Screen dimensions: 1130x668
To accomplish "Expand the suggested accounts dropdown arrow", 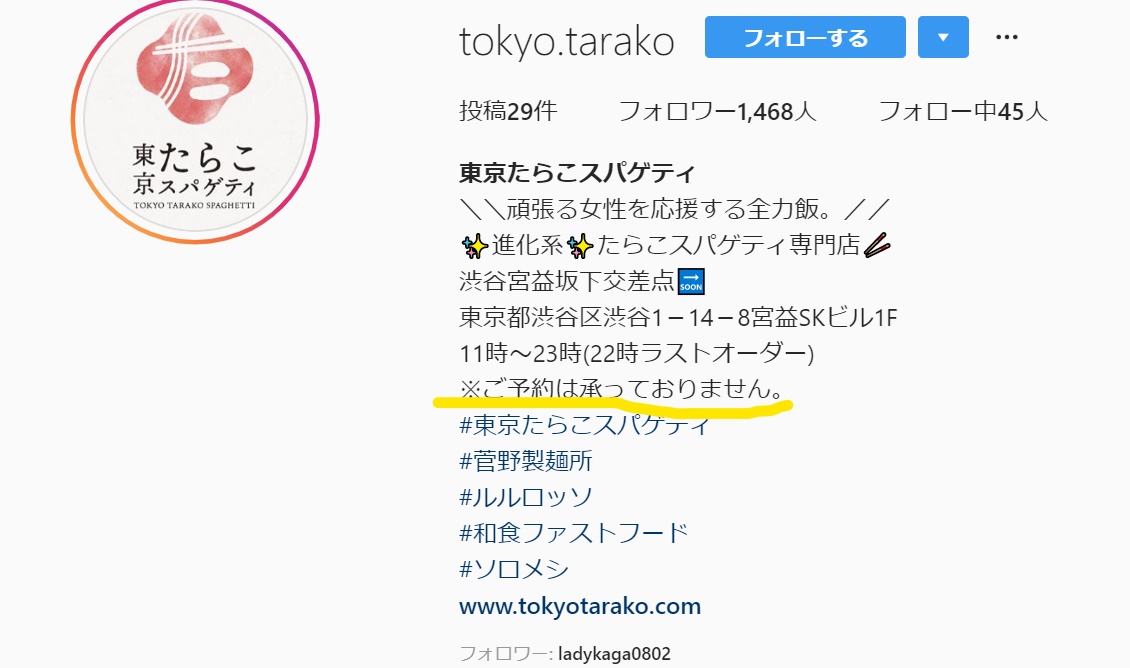I will coord(943,37).
